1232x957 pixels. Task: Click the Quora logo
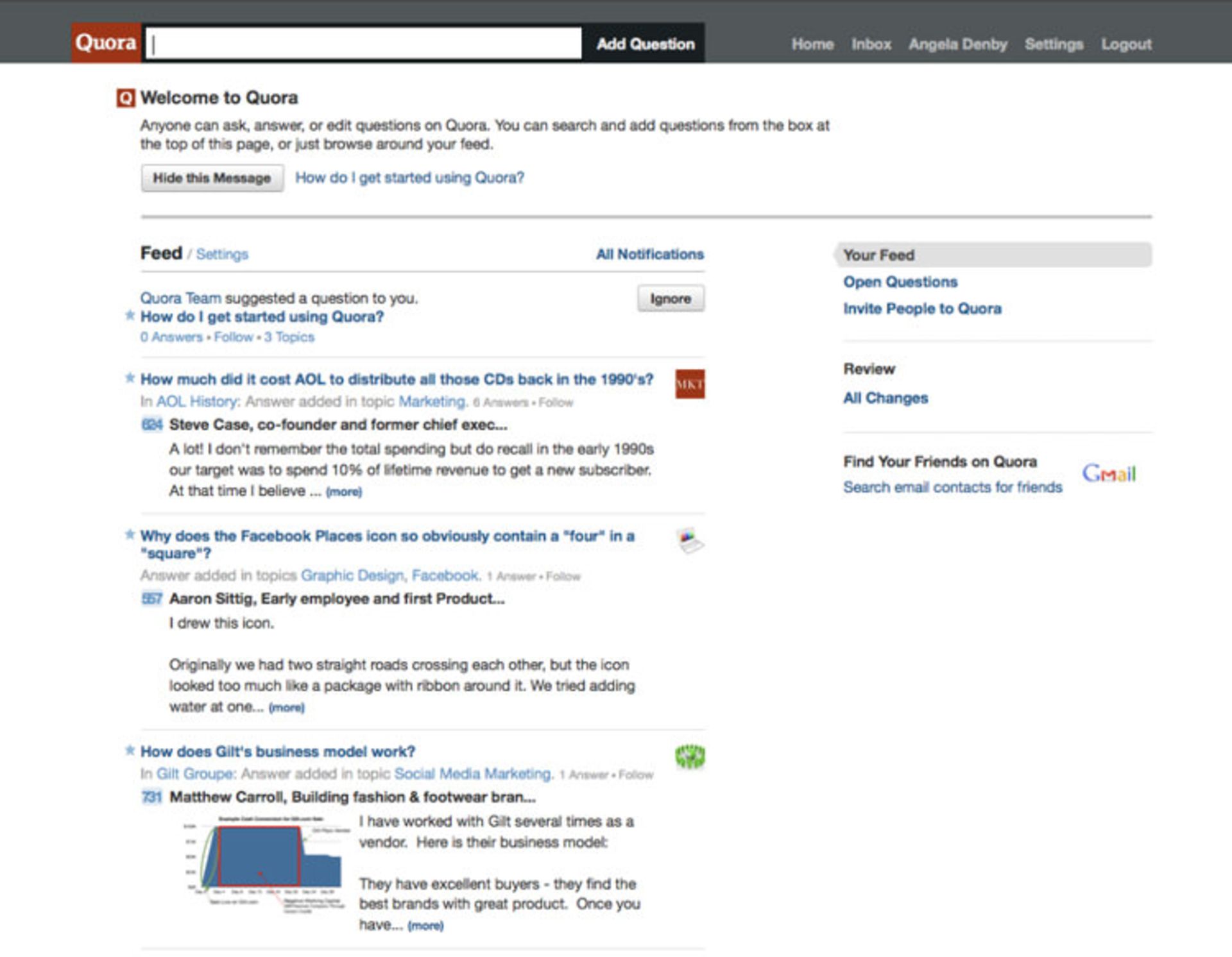[106, 42]
